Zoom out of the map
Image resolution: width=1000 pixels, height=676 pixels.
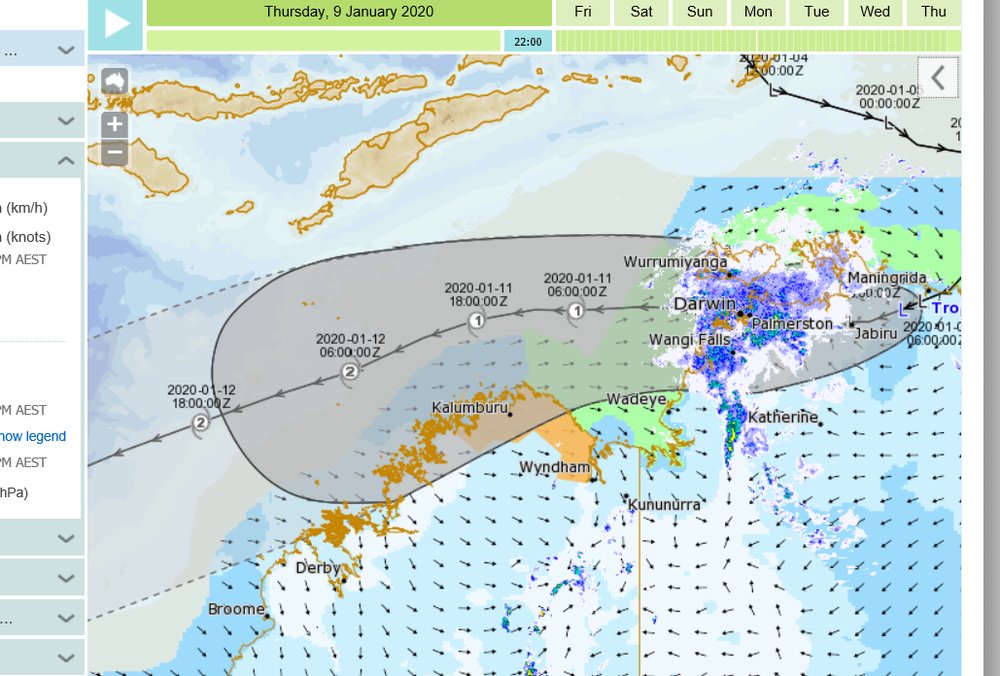(115, 153)
